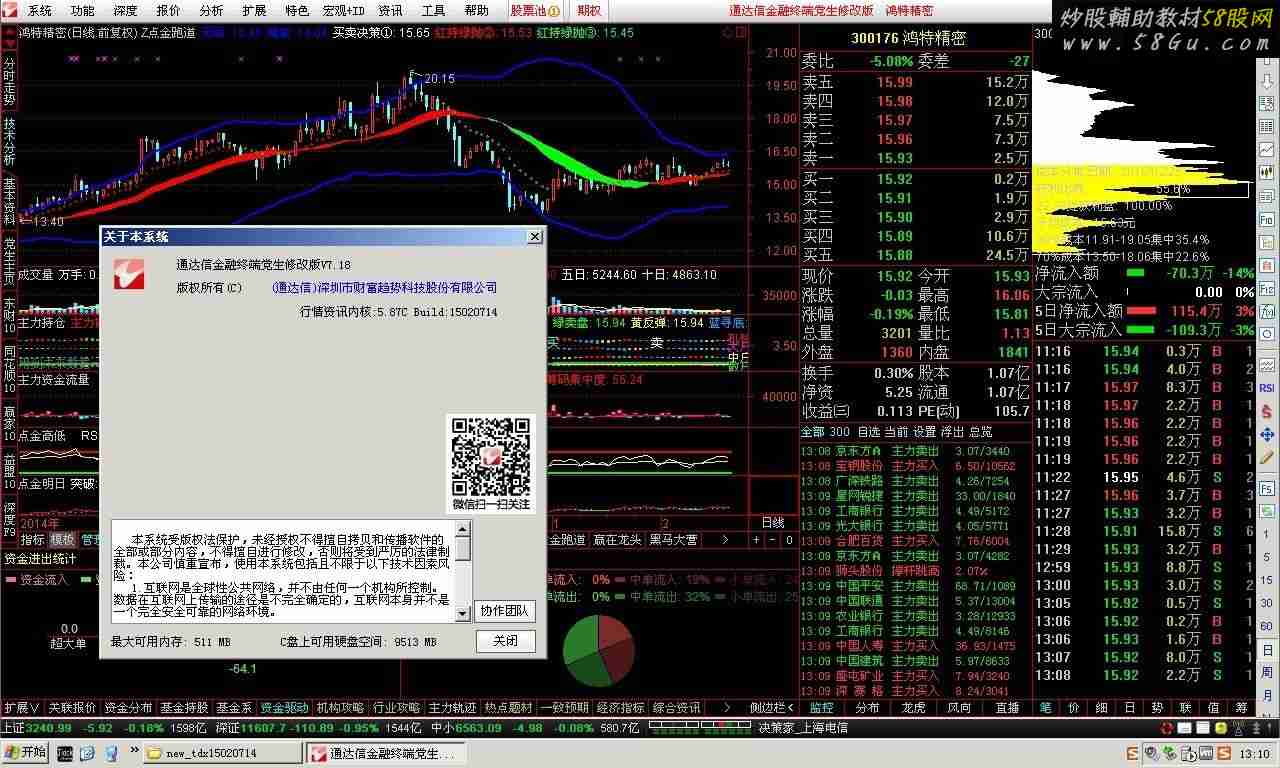Click the blue four-way move arrows icon
Screen dimensions: 1280x768
[x=1266, y=433]
